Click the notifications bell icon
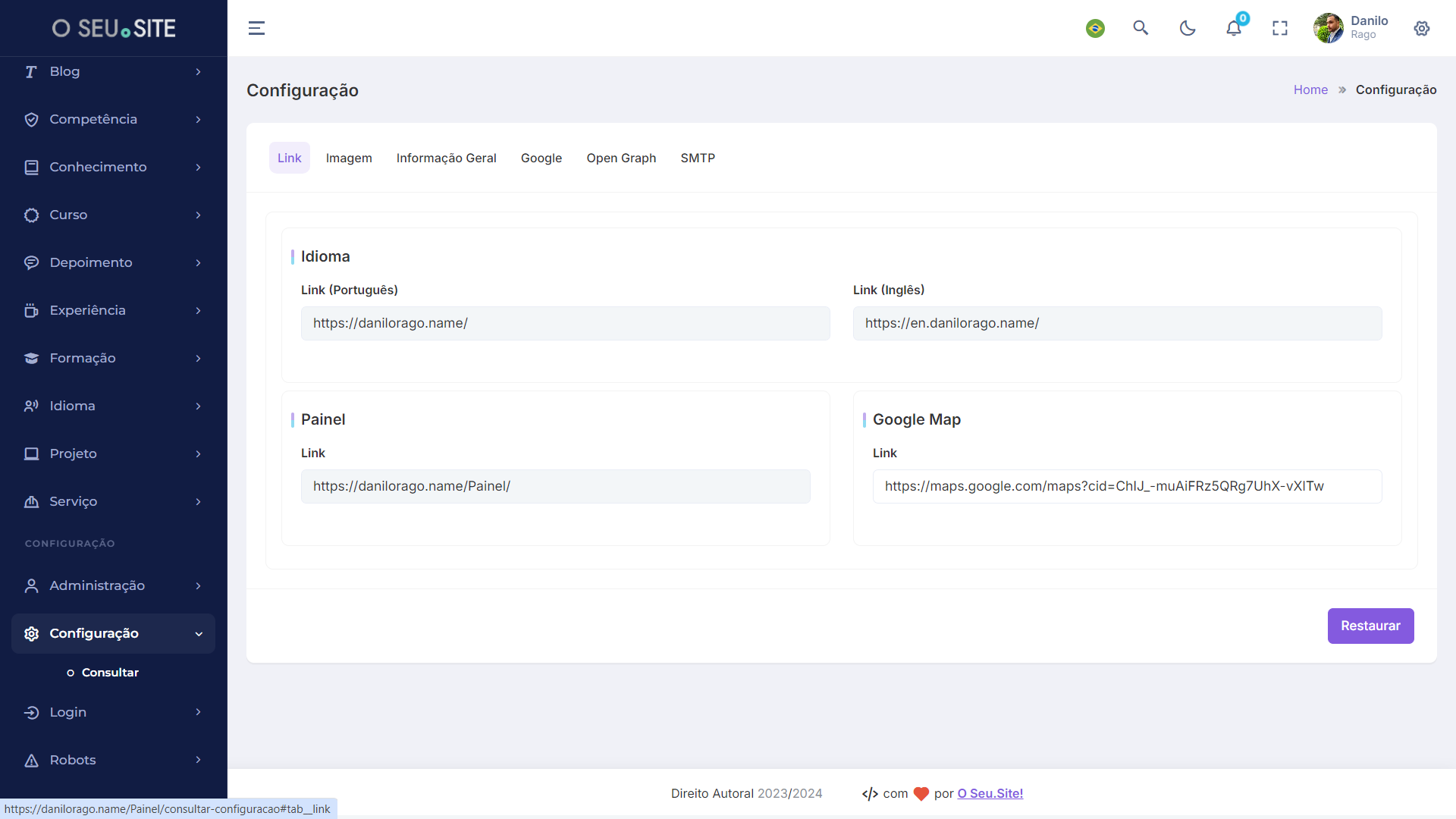 pos(1234,28)
